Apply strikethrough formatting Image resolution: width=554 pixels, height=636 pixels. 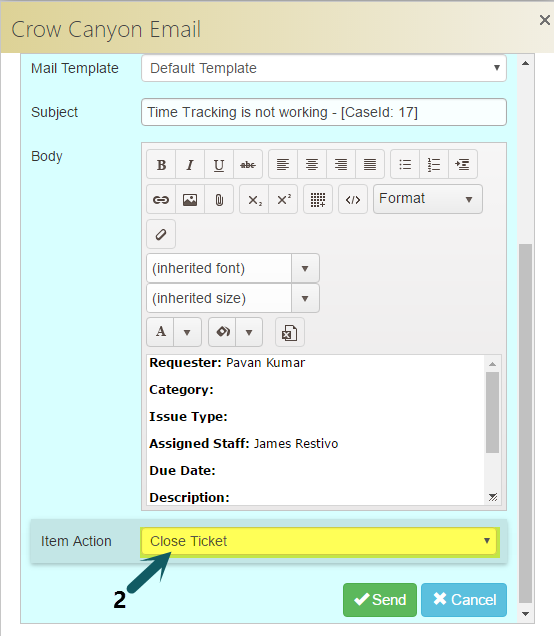pos(248,164)
